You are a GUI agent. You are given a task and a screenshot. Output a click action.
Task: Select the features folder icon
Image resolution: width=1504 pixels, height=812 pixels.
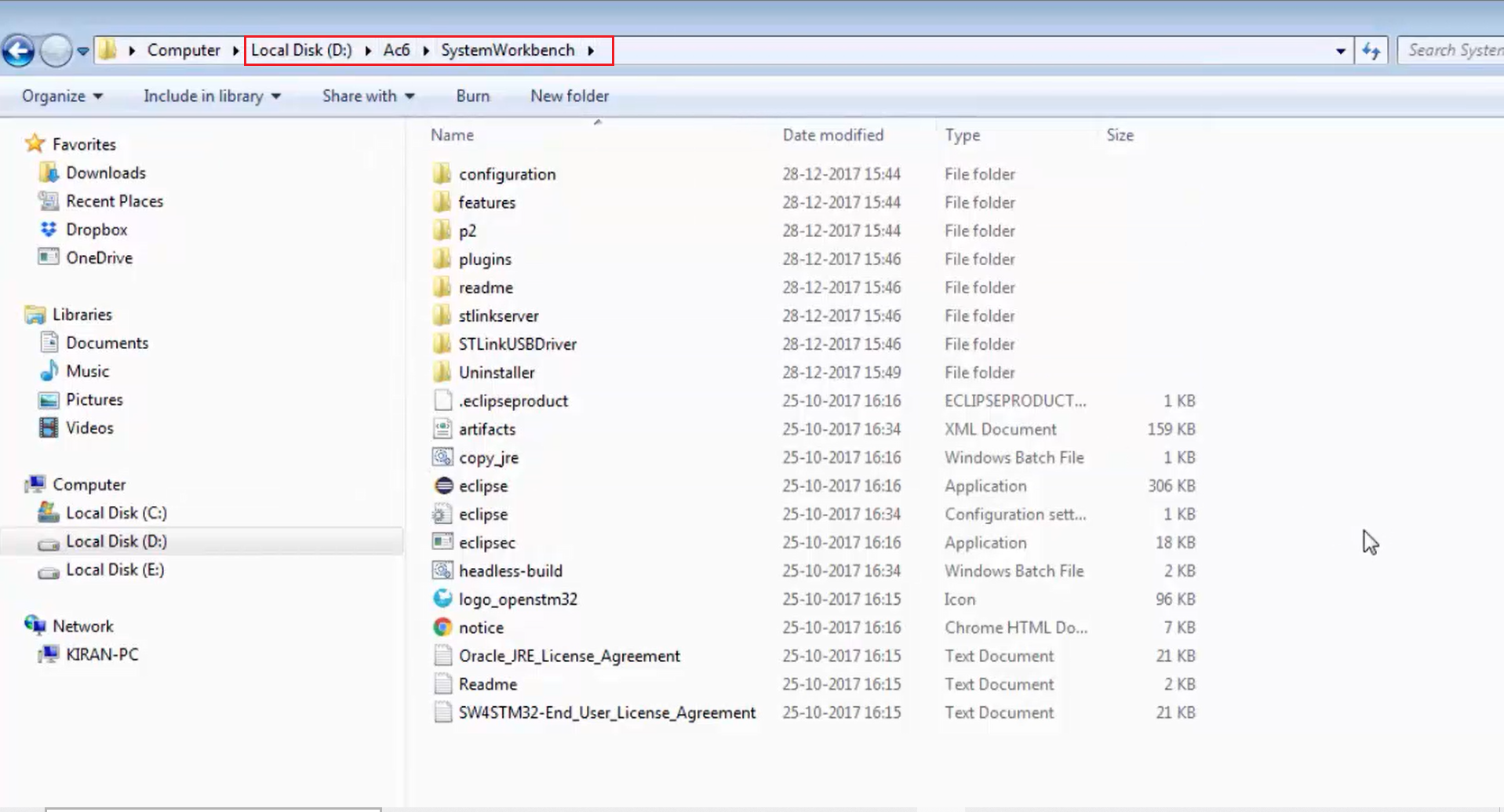(x=442, y=202)
